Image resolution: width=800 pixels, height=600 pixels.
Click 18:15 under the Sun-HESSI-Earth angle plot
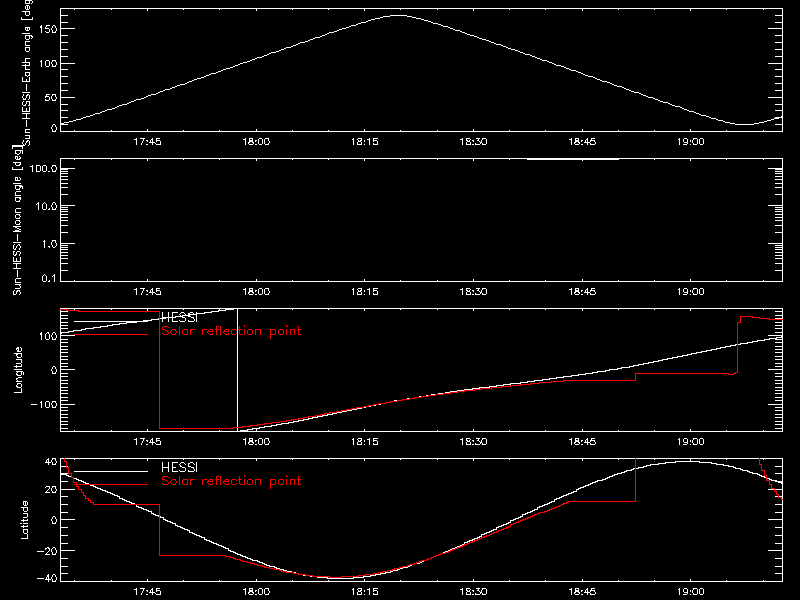365,142
